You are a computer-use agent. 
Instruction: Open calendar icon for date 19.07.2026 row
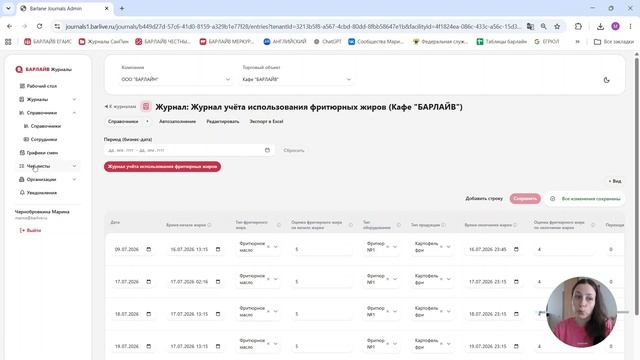[x=149, y=346]
